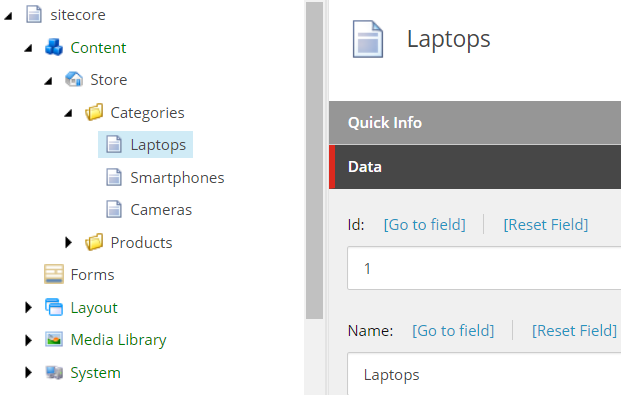Click the Store house icon
Image resolution: width=621 pixels, height=402 pixels.
coord(74,79)
